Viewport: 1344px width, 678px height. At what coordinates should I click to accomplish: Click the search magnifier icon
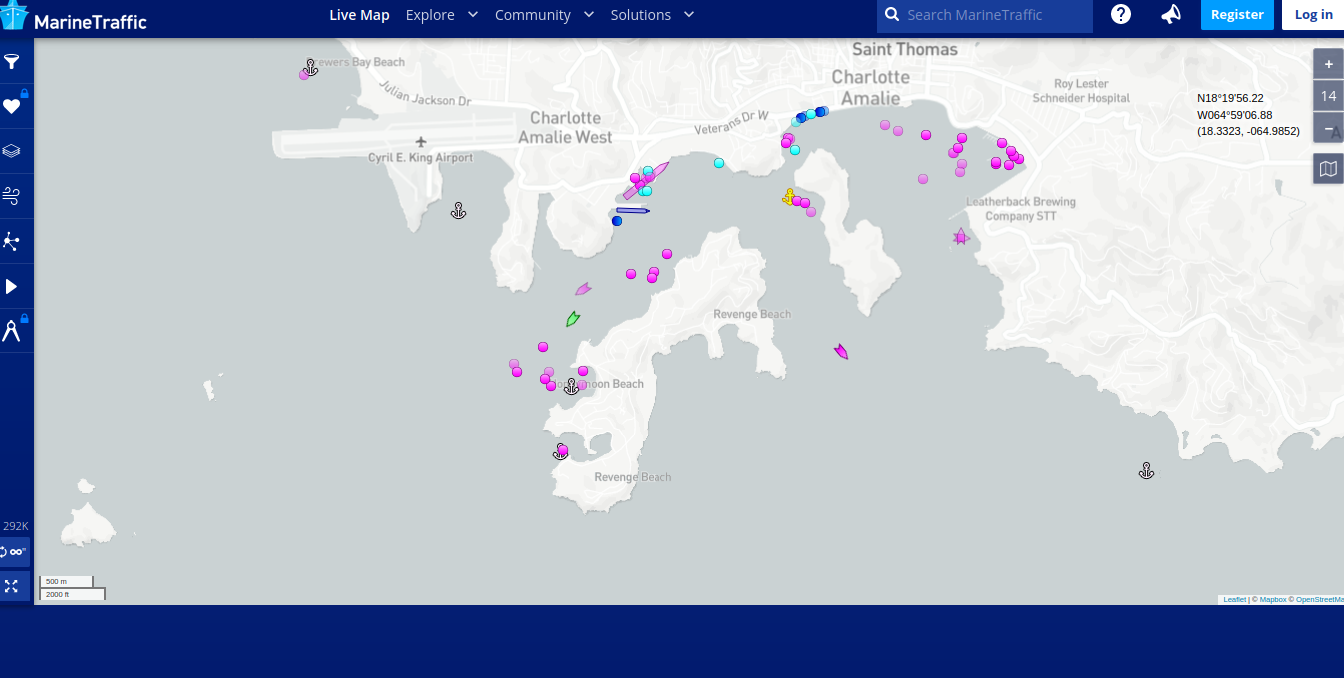click(x=892, y=15)
